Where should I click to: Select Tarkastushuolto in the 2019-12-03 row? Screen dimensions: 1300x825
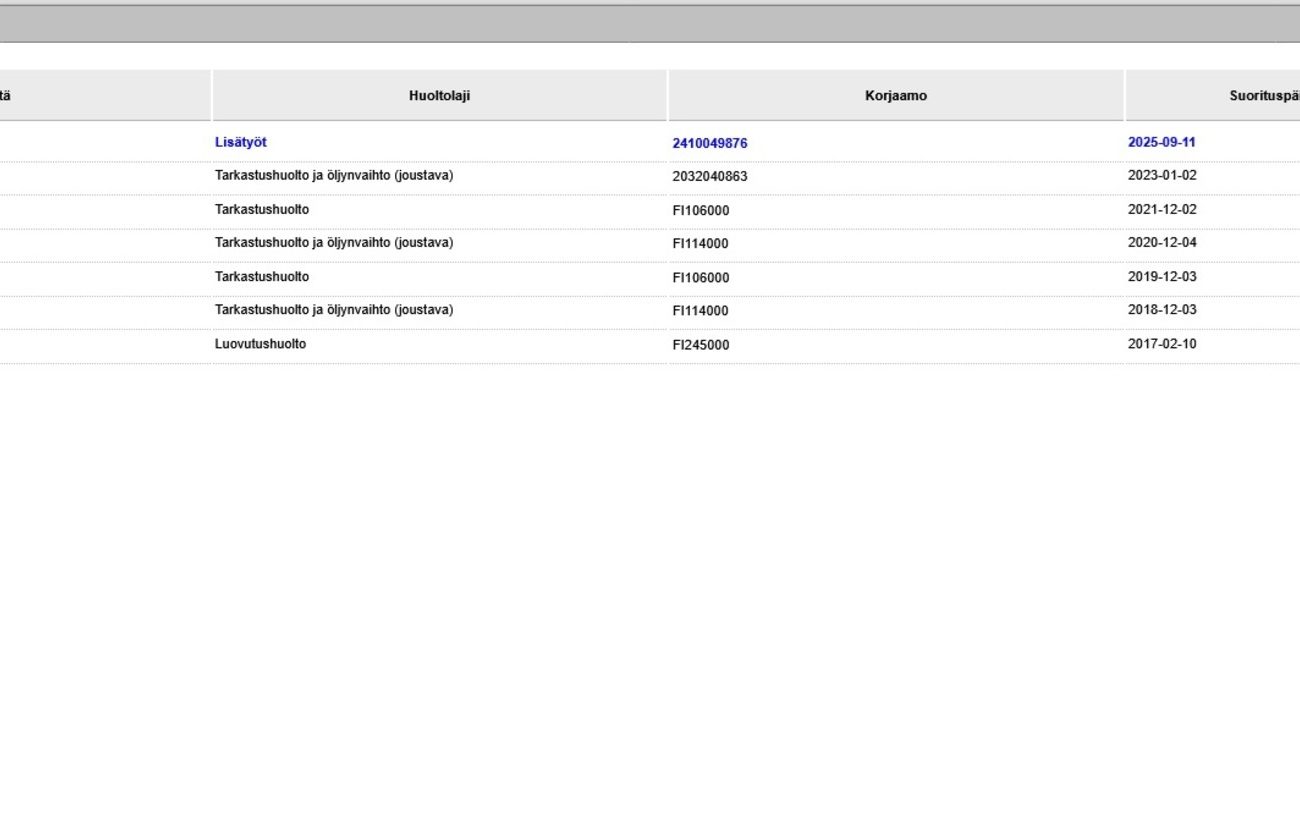click(x=262, y=277)
